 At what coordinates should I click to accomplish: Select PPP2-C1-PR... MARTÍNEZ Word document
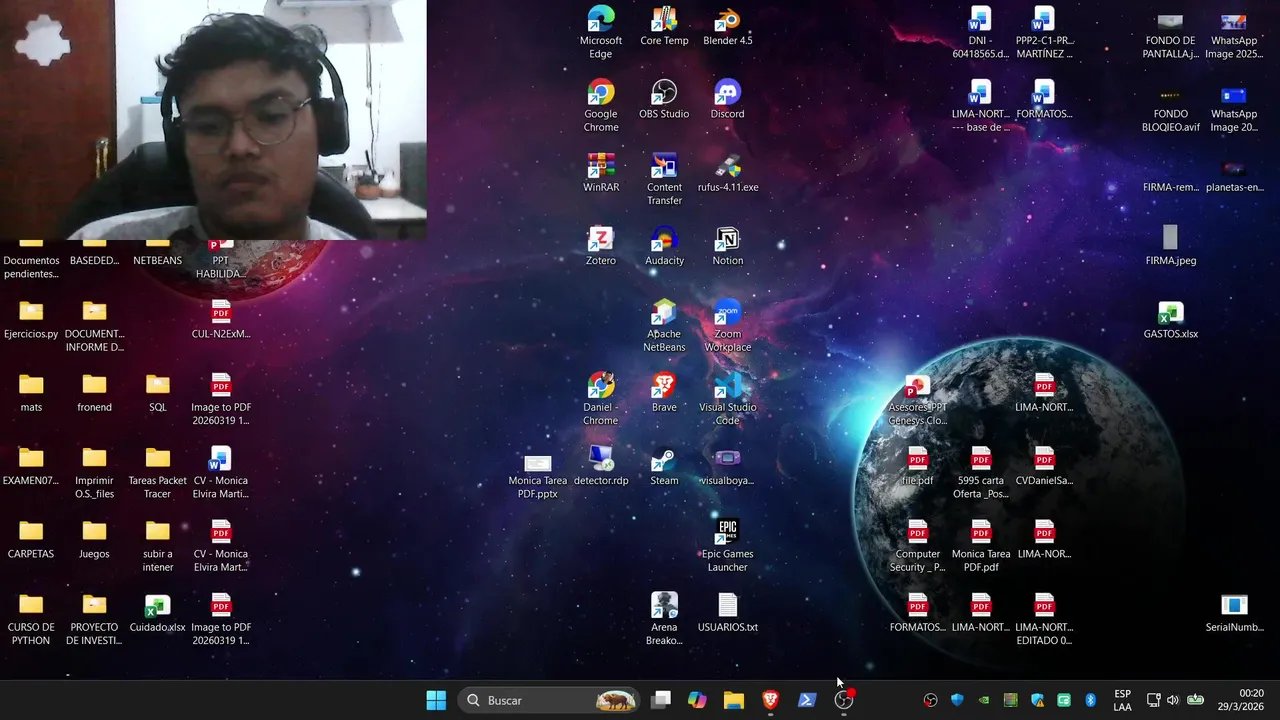1044,32
